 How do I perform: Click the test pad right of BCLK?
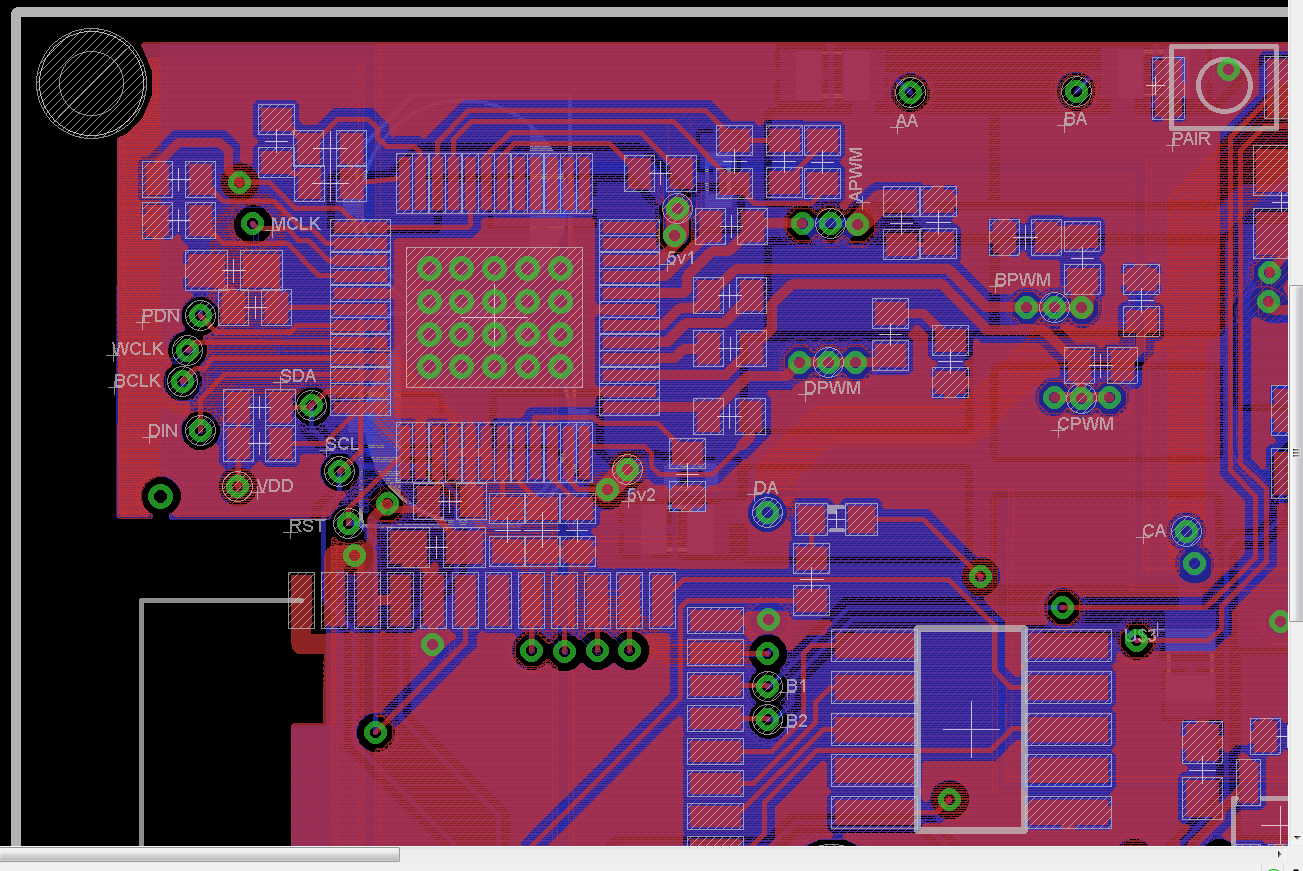coord(182,381)
